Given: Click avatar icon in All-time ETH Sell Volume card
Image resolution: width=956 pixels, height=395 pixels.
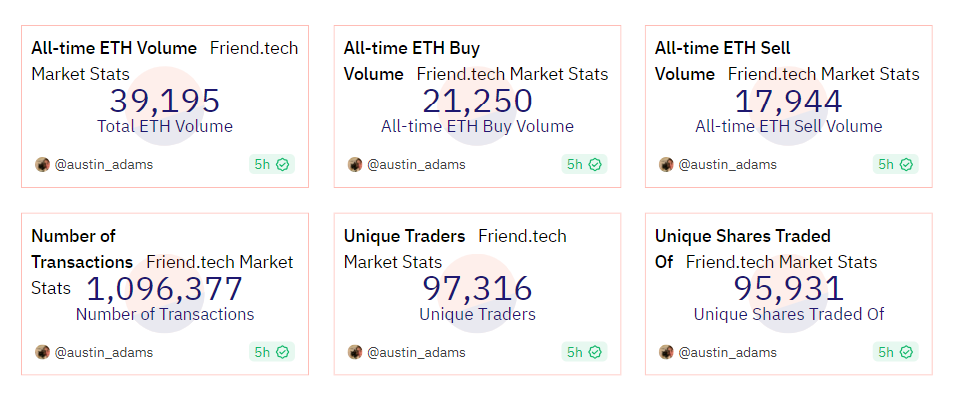Looking at the screenshot, I should 666,165.
